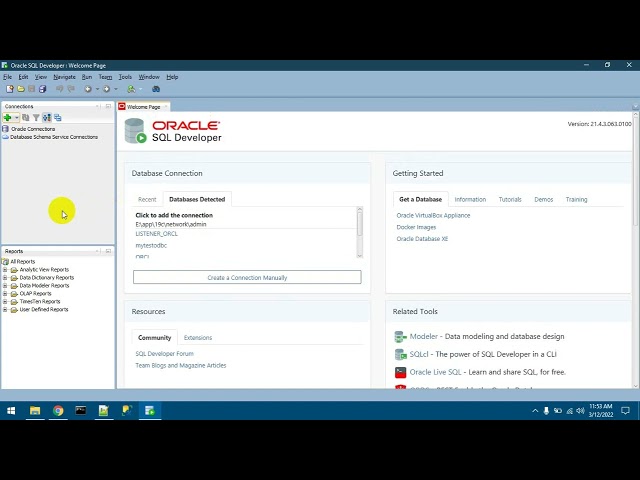Open the notifications action center icon

[x=625, y=411]
